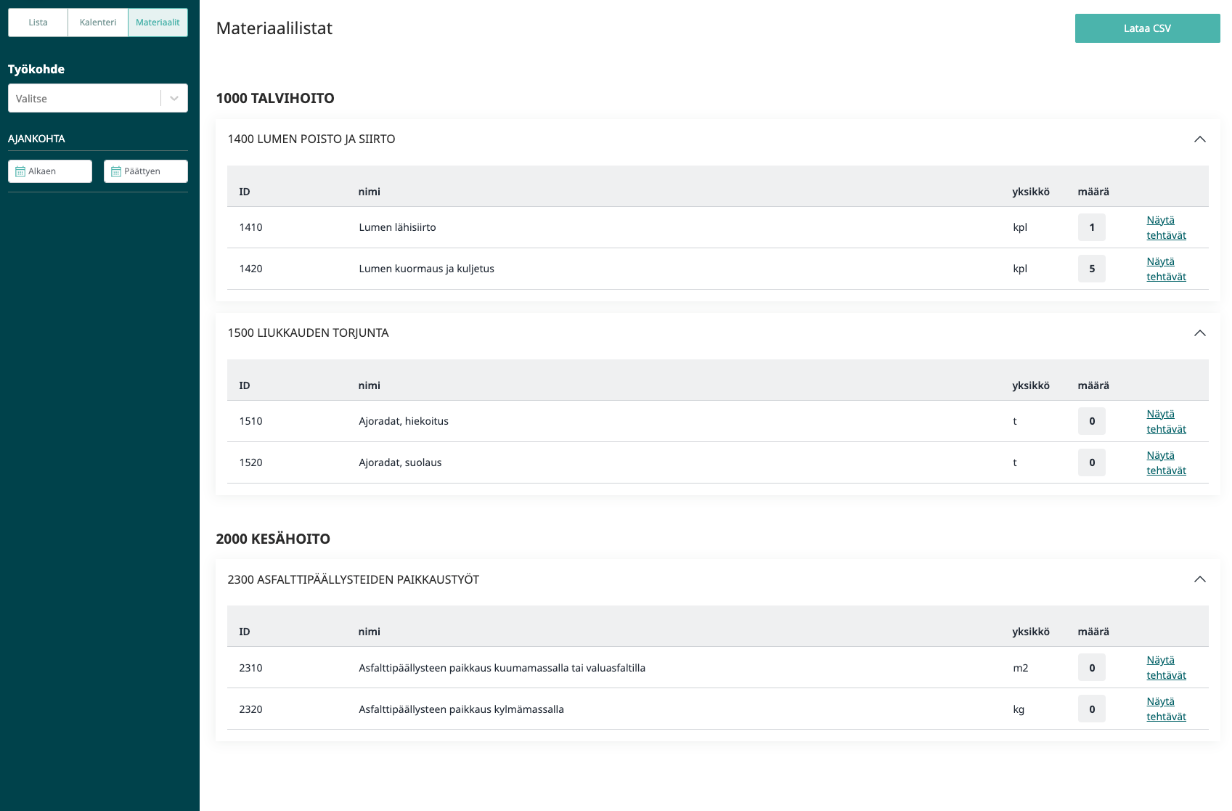Open Näytä tehtävät for Ajoradat, hiekoitus
Image resolution: width=1232 pixels, height=811 pixels.
pyautogui.click(x=1166, y=421)
